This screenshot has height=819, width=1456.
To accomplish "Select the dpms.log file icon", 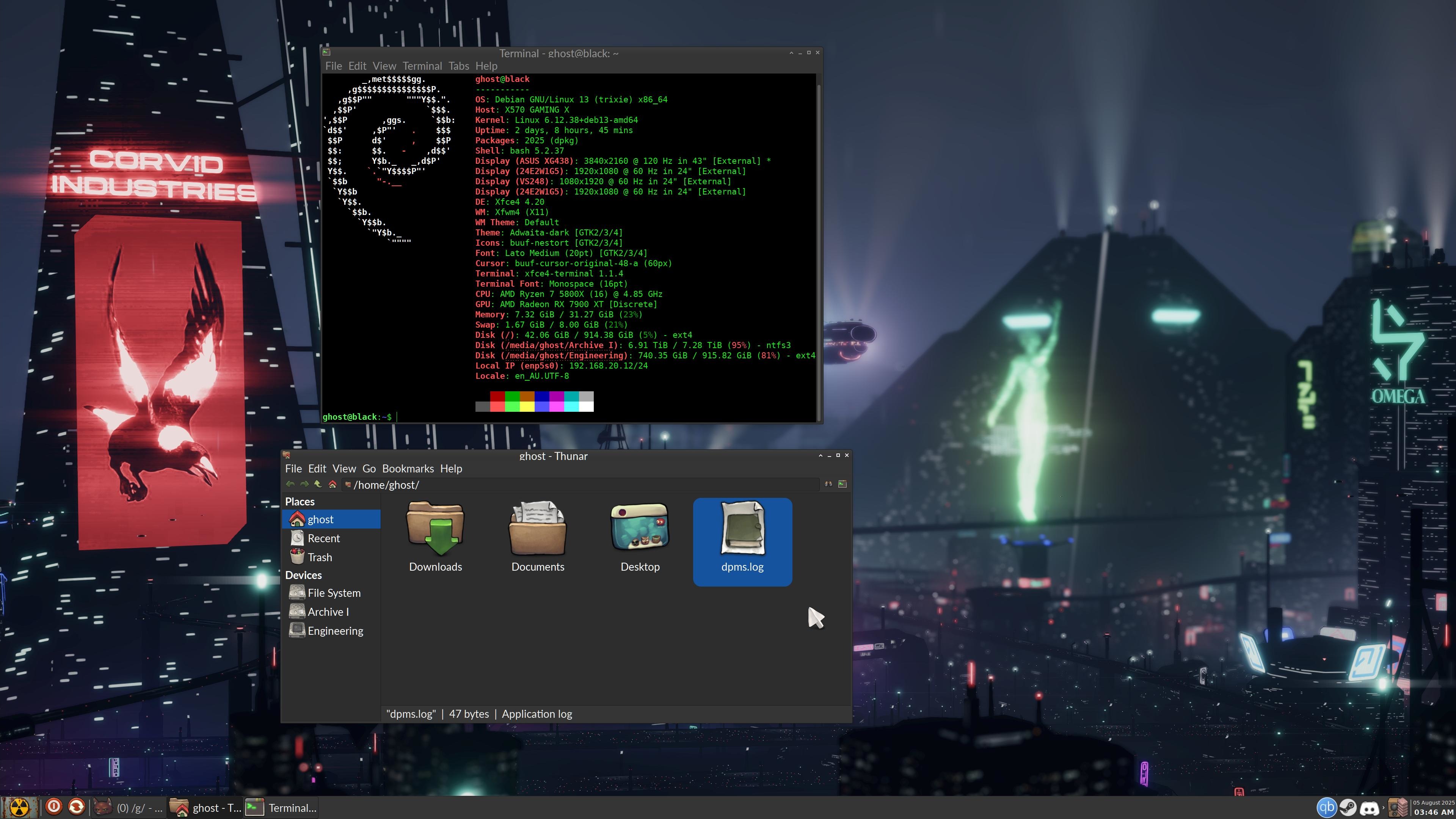I will click(x=742, y=529).
